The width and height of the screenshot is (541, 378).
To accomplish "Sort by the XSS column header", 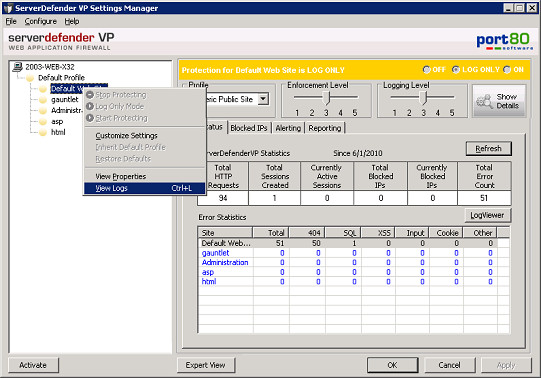I will tap(378, 233).
